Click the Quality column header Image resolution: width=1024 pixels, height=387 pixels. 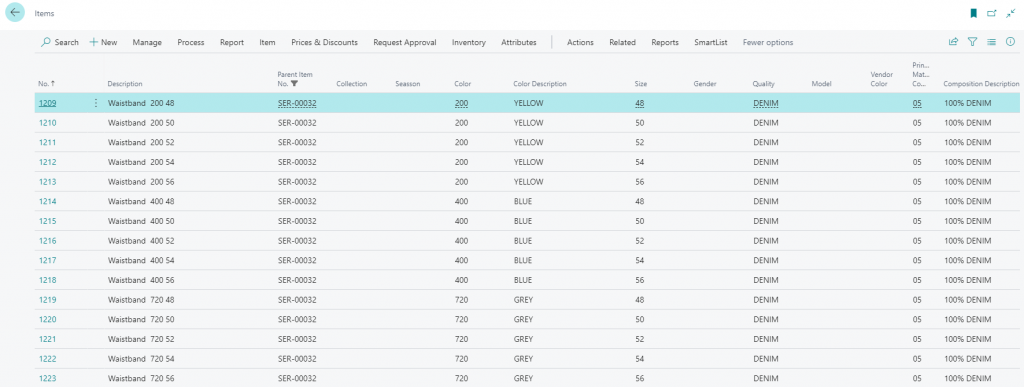point(763,84)
